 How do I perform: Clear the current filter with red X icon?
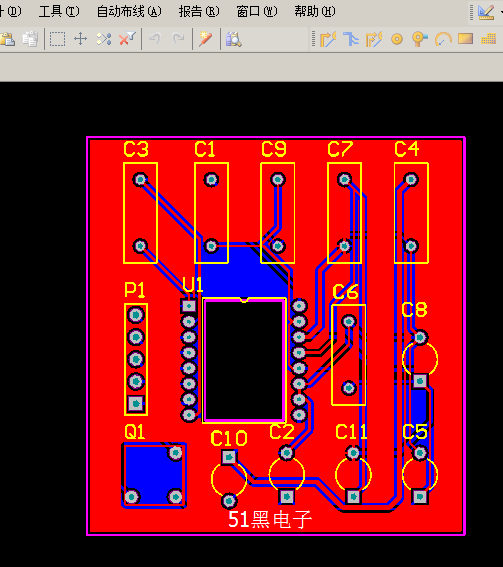(x=127, y=39)
